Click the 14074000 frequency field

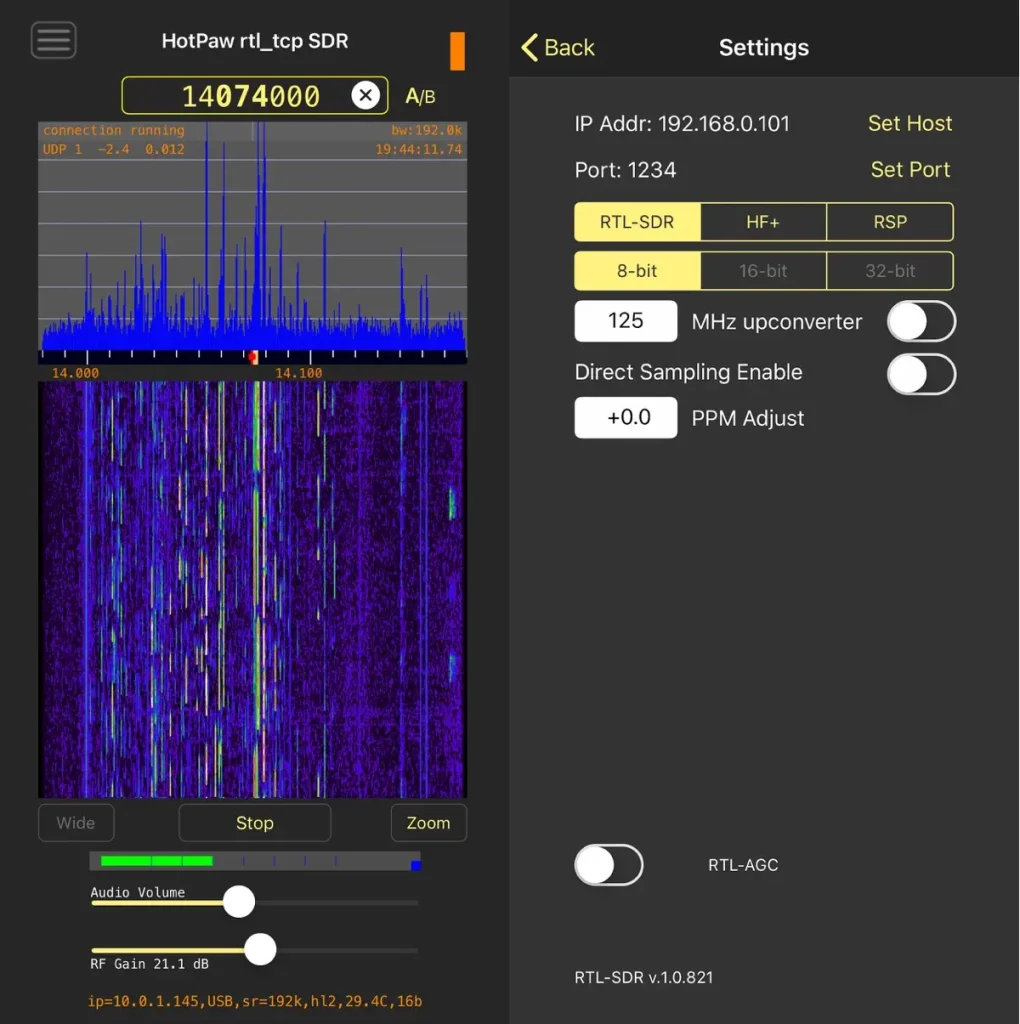coord(255,95)
